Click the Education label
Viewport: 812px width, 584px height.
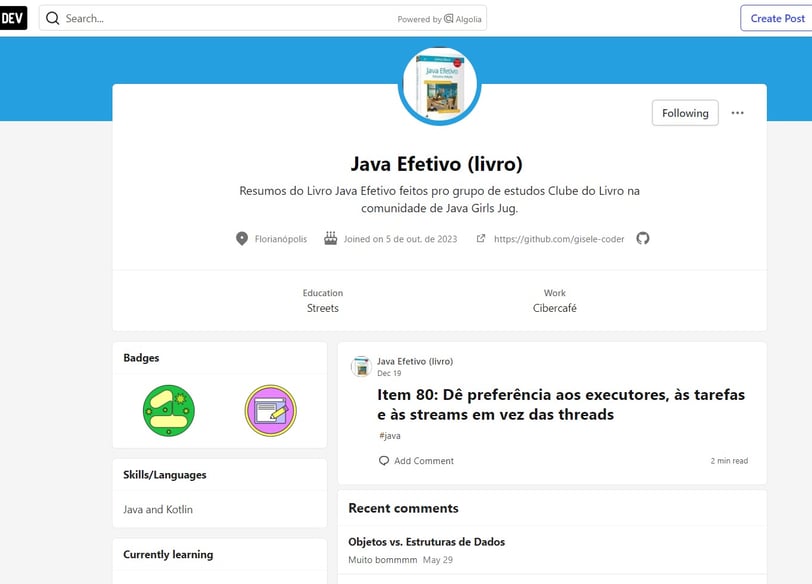[x=323, y=293]
